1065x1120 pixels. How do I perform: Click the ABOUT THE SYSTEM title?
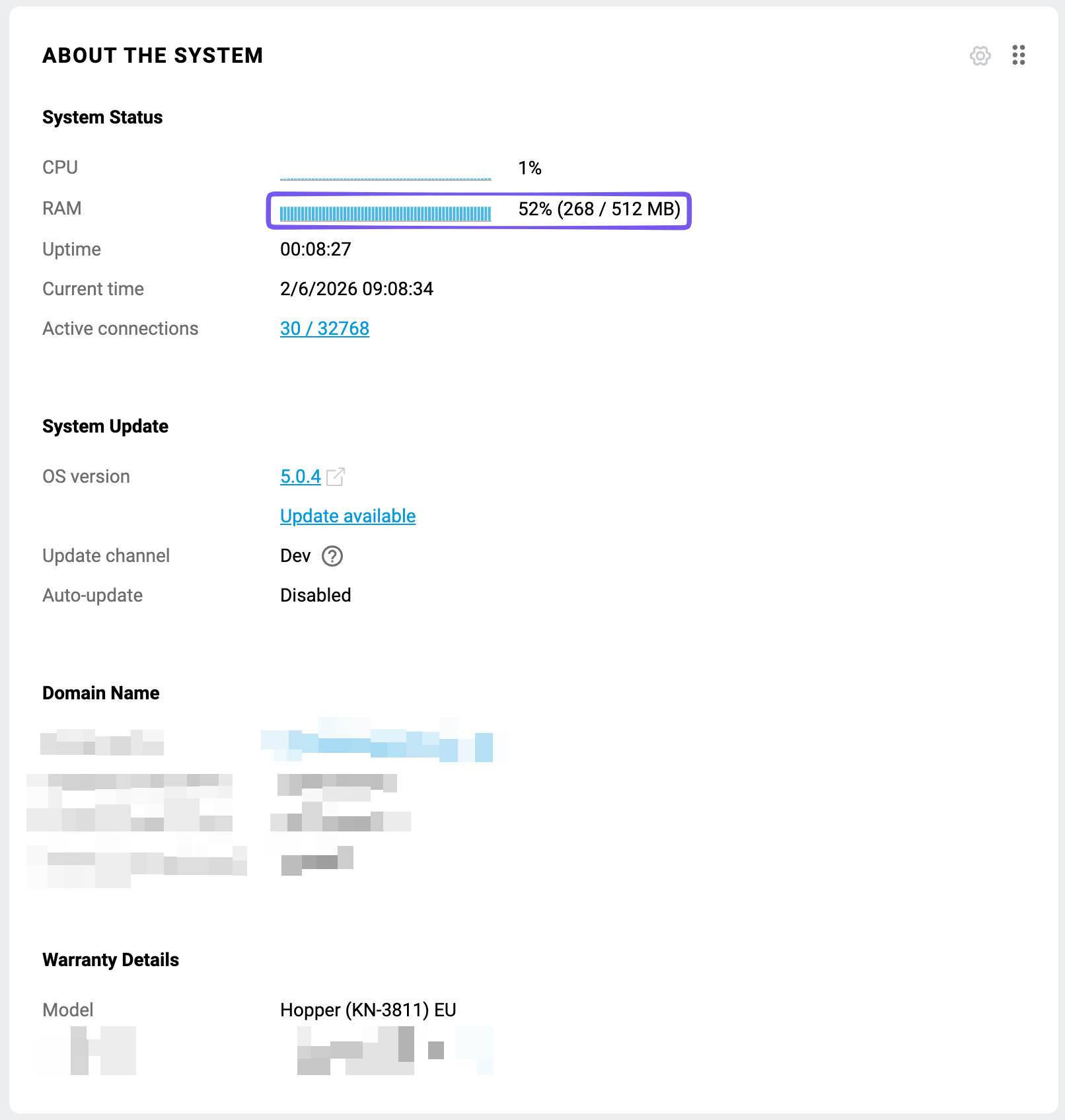point(153,56)
